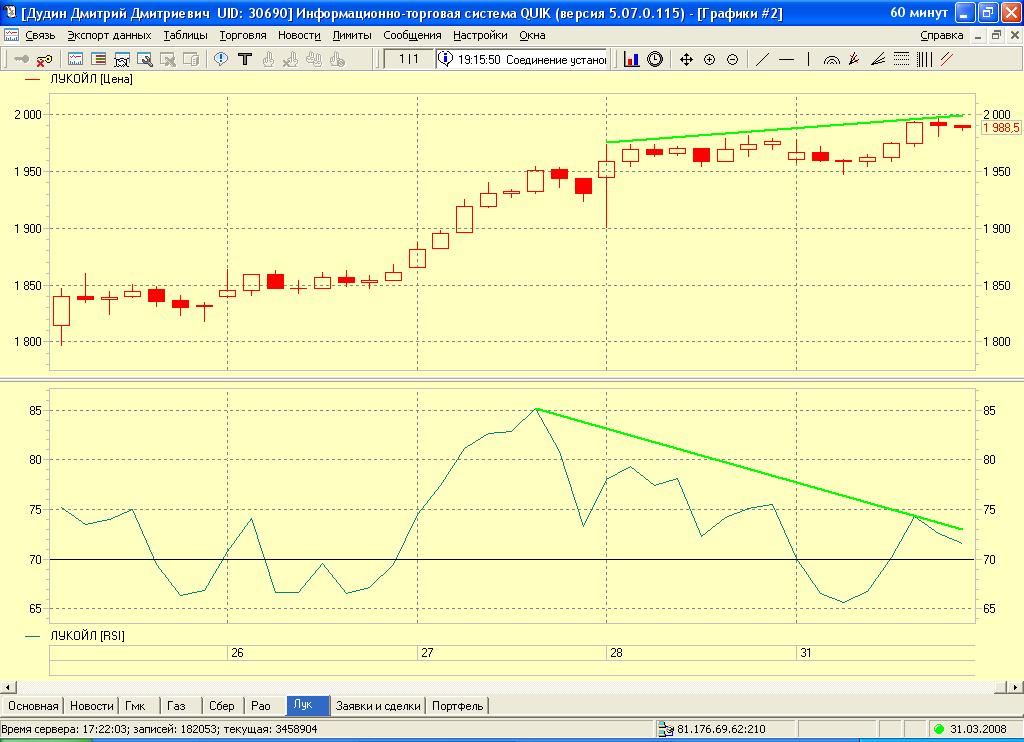This screenshot has height=742, width=1024.
Task: Switch to the Портфель tab
Action: point(458,706)
